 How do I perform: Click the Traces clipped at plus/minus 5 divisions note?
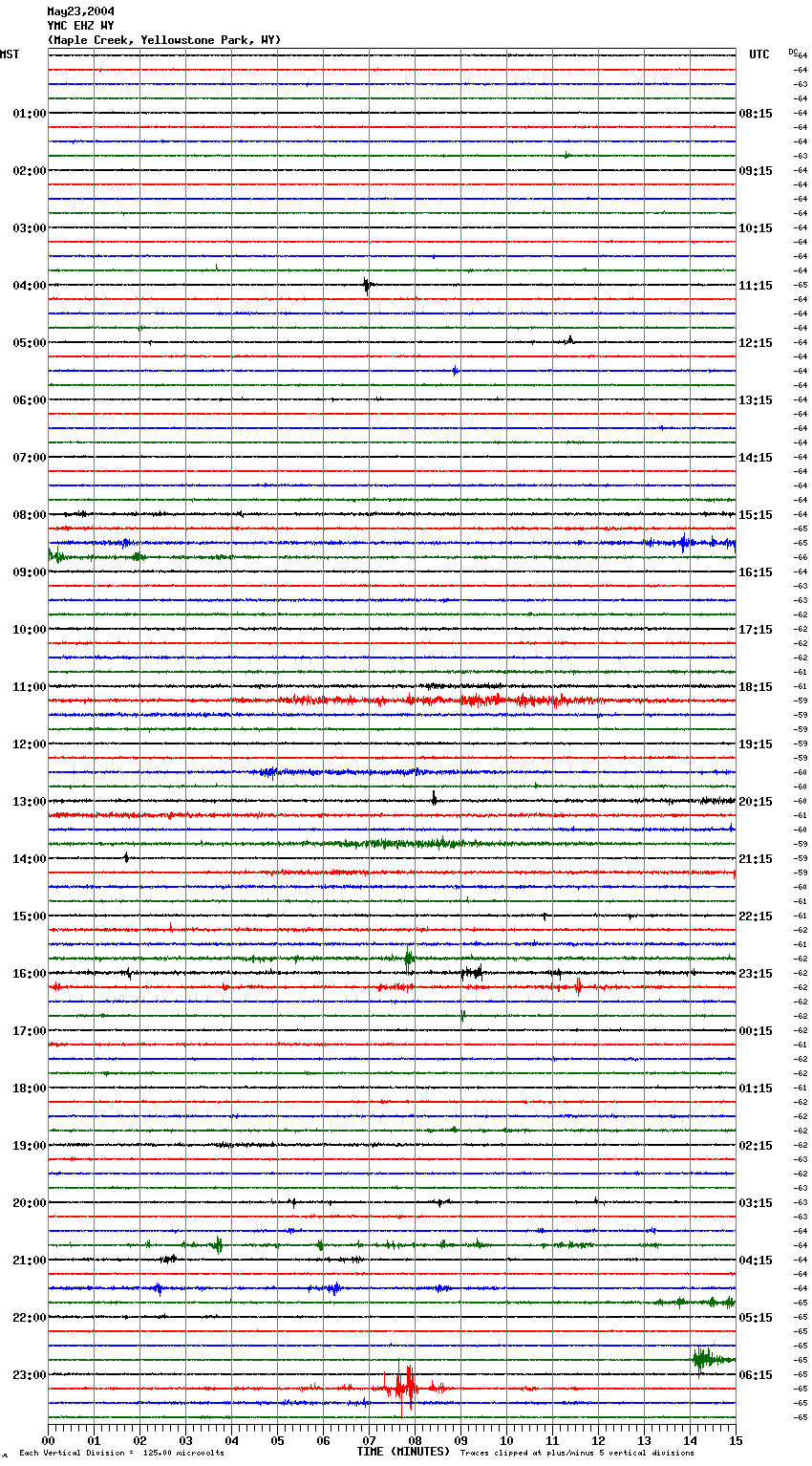tap(577, 1454)
